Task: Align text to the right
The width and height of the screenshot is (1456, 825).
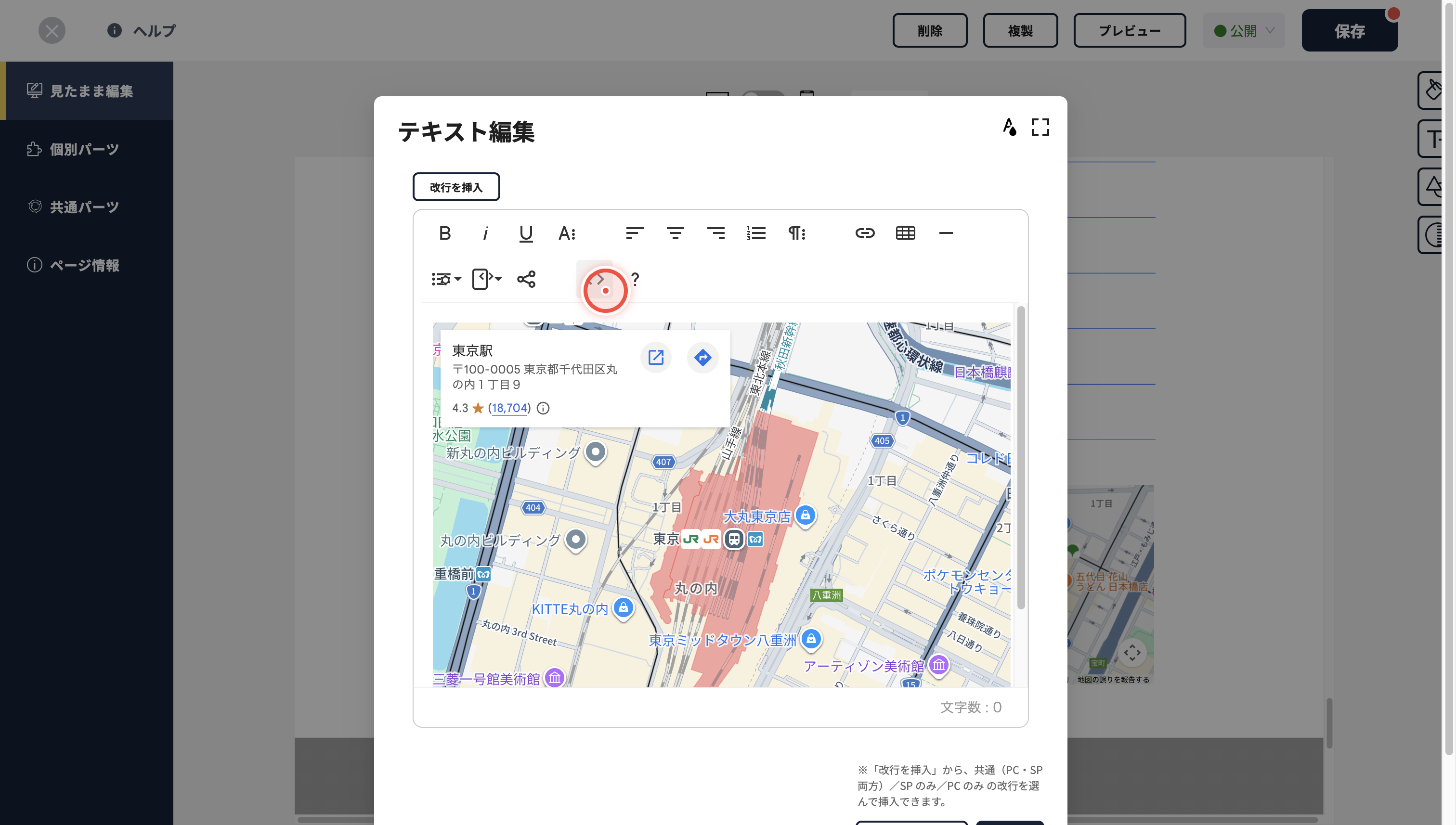Action: [716, 233]
